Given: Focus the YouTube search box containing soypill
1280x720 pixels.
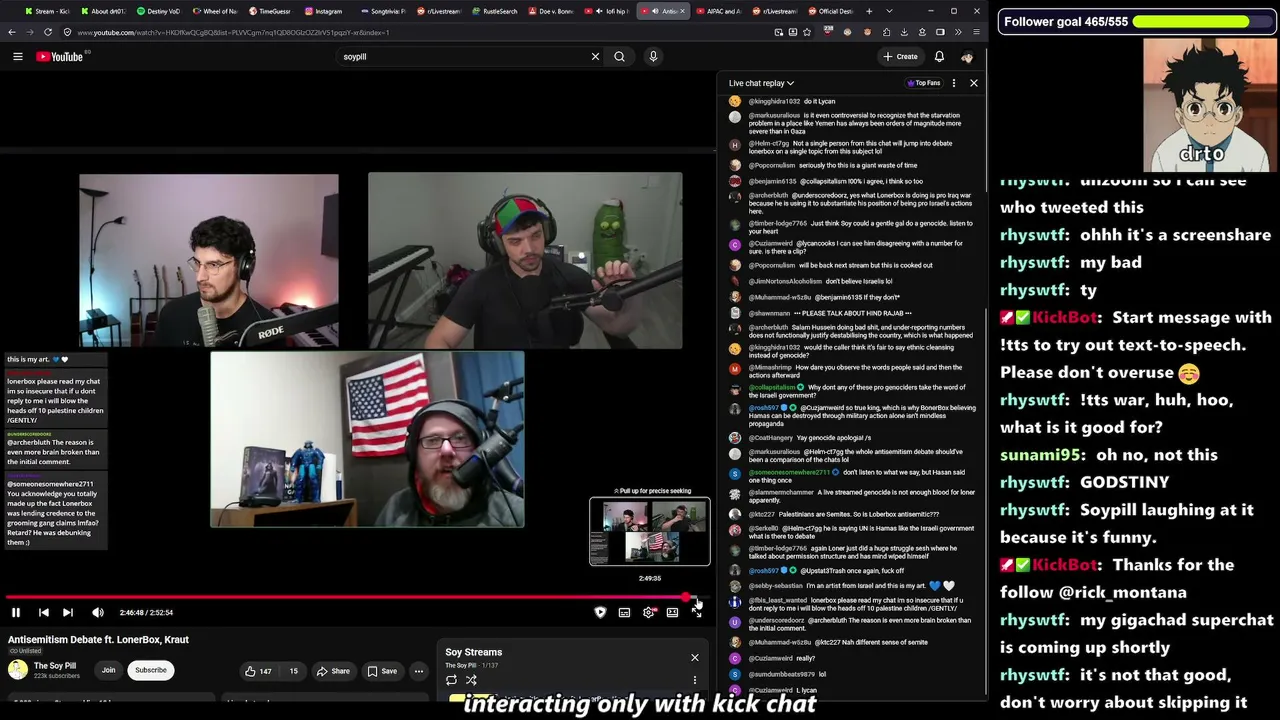Looking at the screenshot, I should tap(462, 57).
